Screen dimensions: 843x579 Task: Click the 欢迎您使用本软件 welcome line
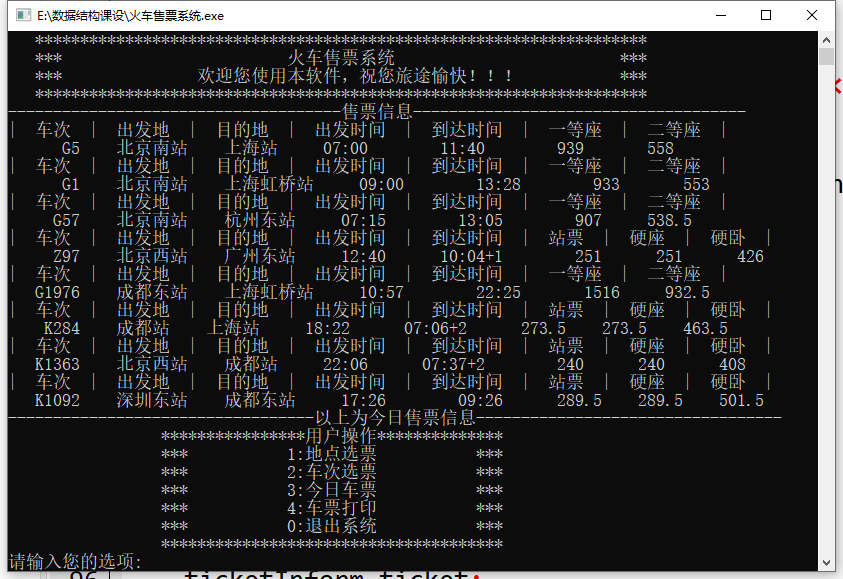(x=355, y=76)
